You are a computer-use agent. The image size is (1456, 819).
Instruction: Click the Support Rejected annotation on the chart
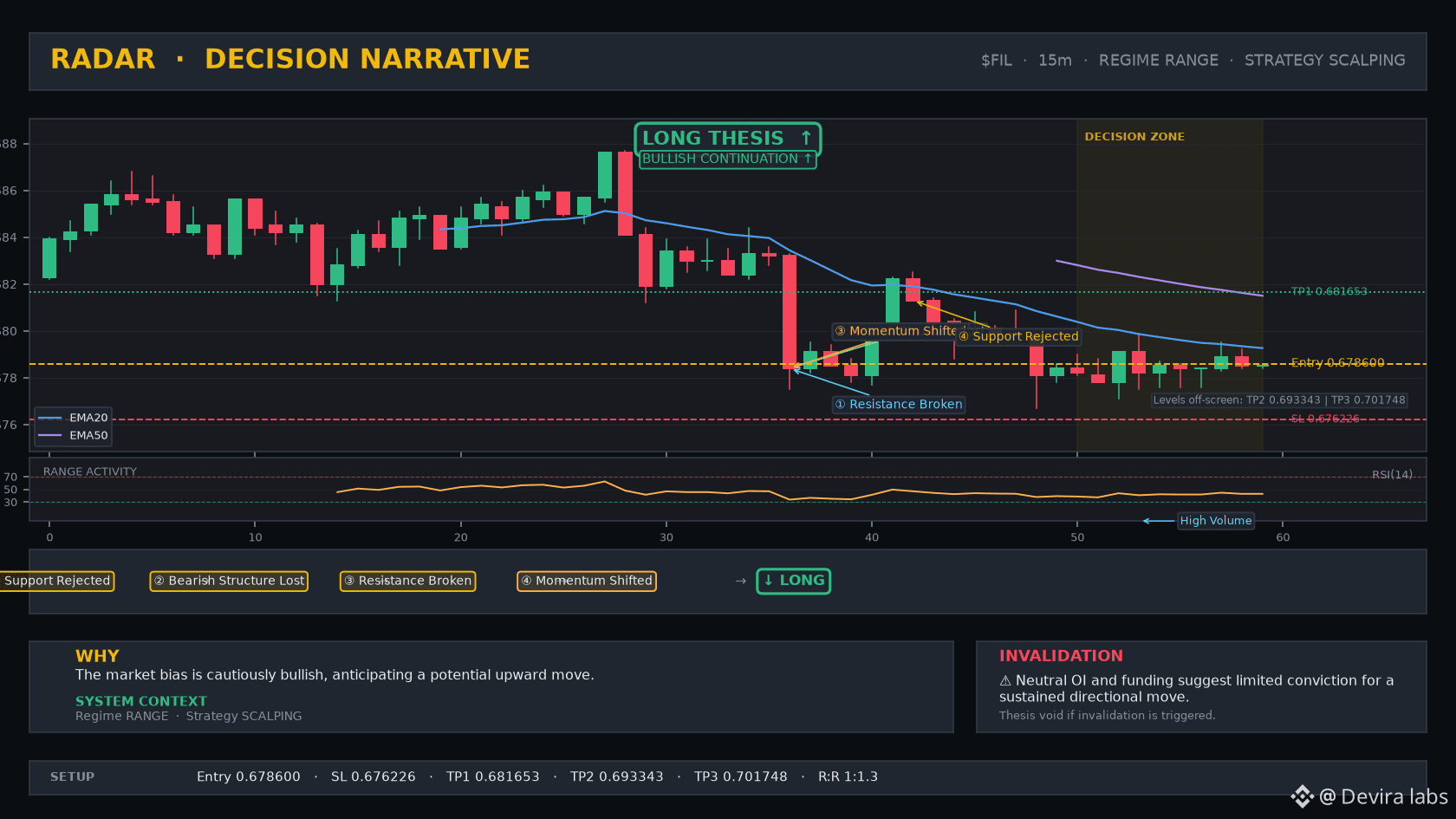[x=1018, y=336]
